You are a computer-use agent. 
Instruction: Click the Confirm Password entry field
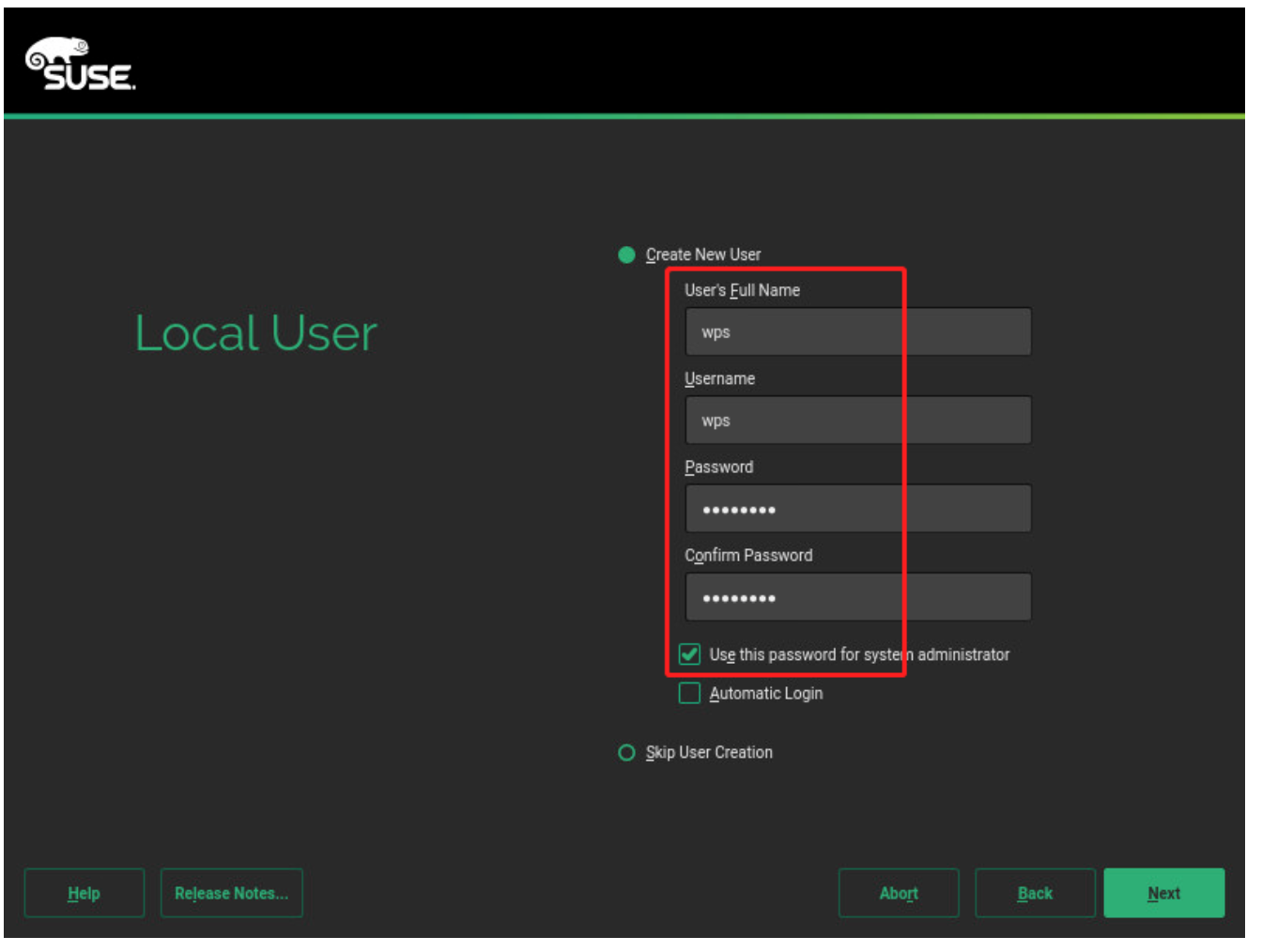857,597
